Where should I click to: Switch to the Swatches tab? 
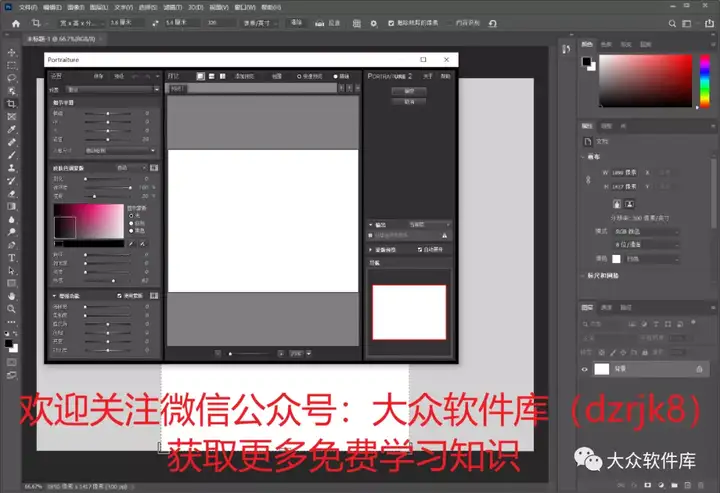point(606,45)
